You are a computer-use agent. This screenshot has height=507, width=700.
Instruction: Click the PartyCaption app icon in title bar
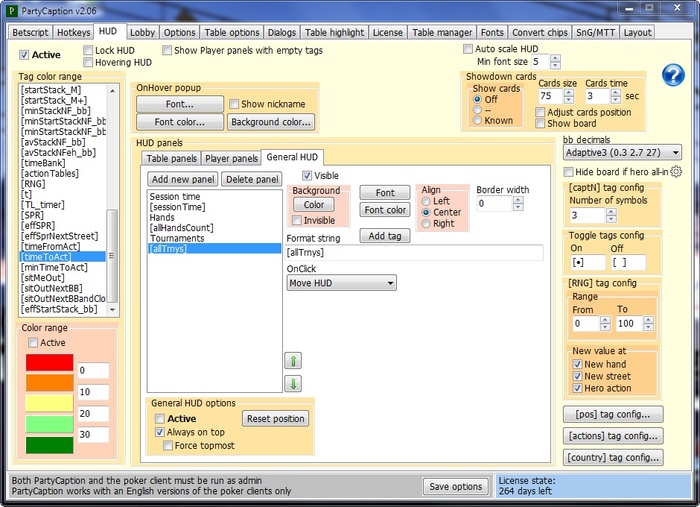coord(13,11)
